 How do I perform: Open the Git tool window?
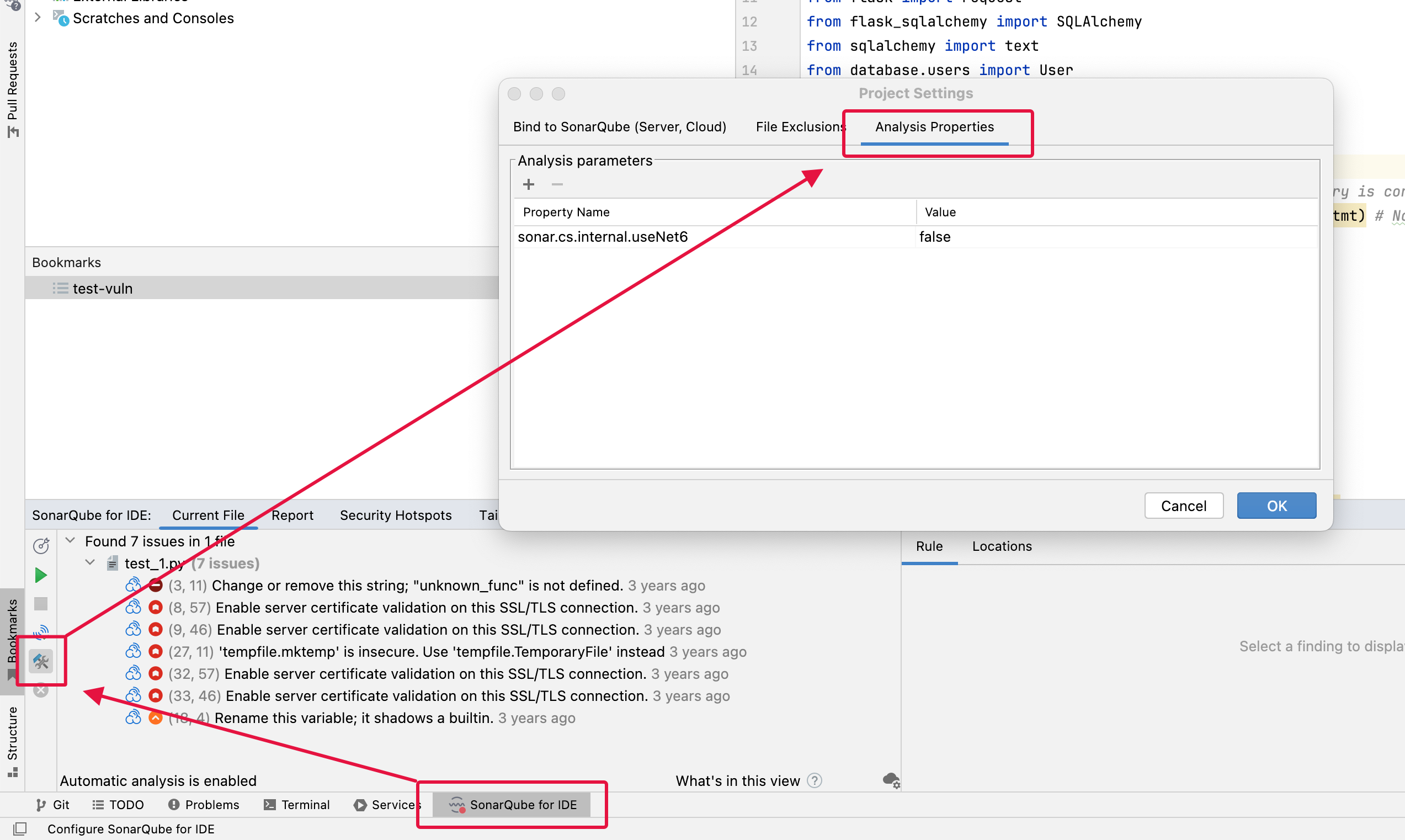click(x=52, y=804)
